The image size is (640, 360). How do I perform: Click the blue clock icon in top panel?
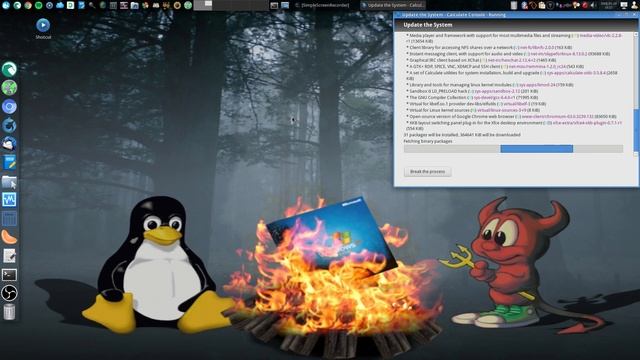pos(6,5)
